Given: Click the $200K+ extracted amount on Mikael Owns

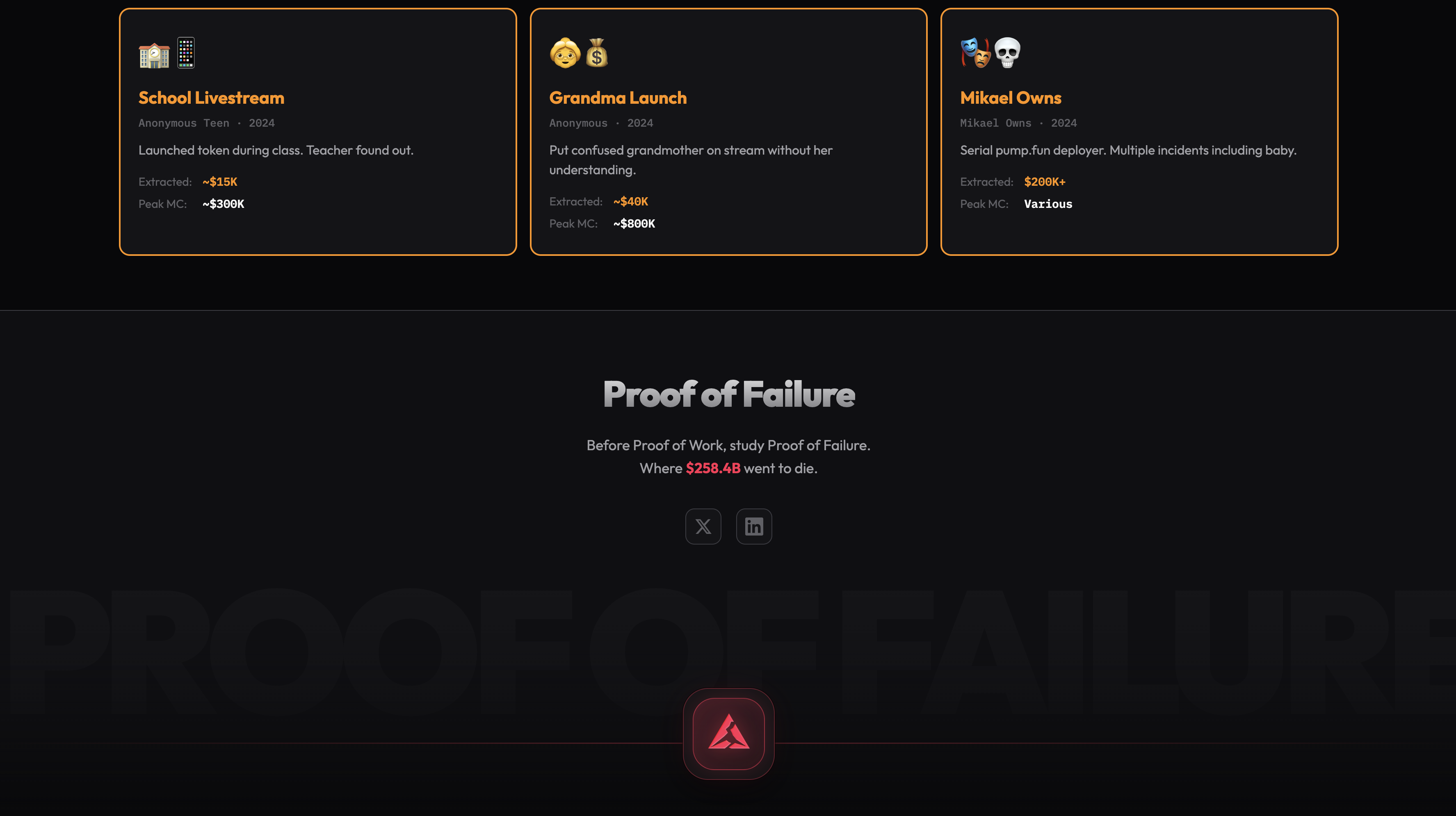Looking at the screenshot, I should tap(1045, 182).
